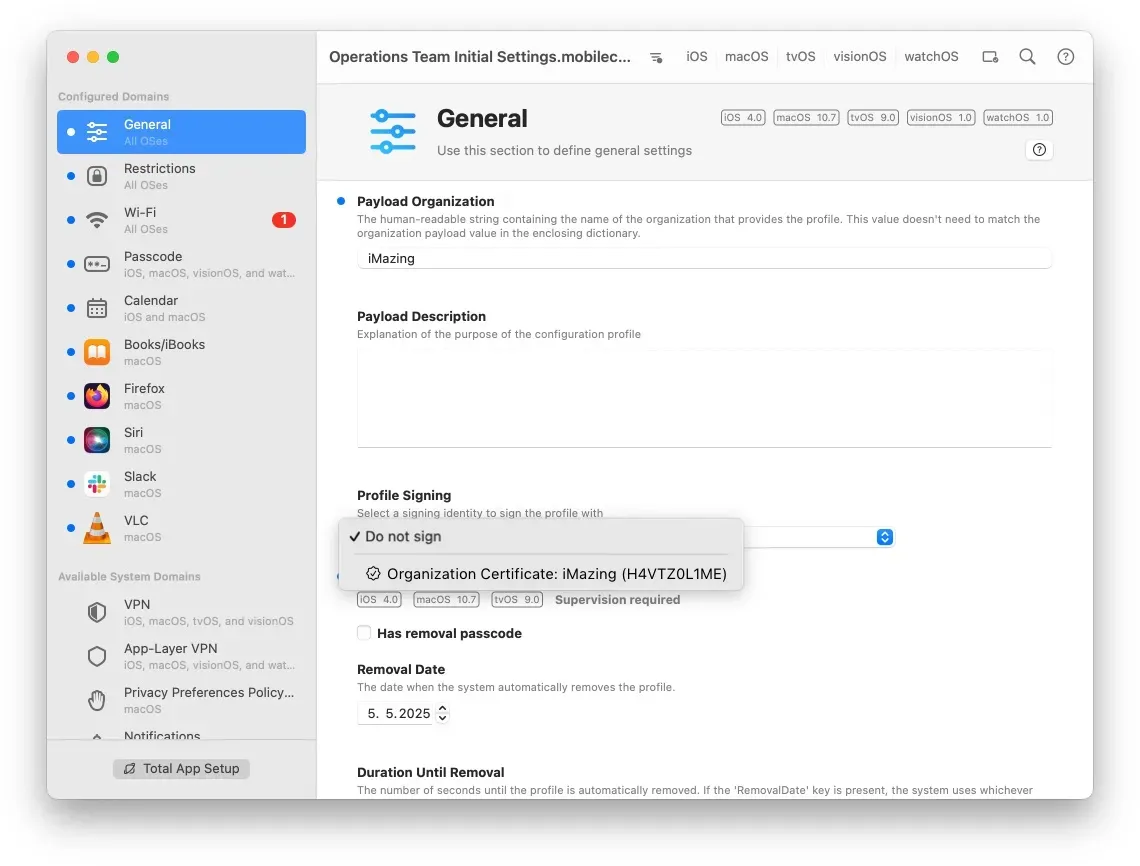
Task: Select the Calendar payload icon
Action: click(97, 307)
